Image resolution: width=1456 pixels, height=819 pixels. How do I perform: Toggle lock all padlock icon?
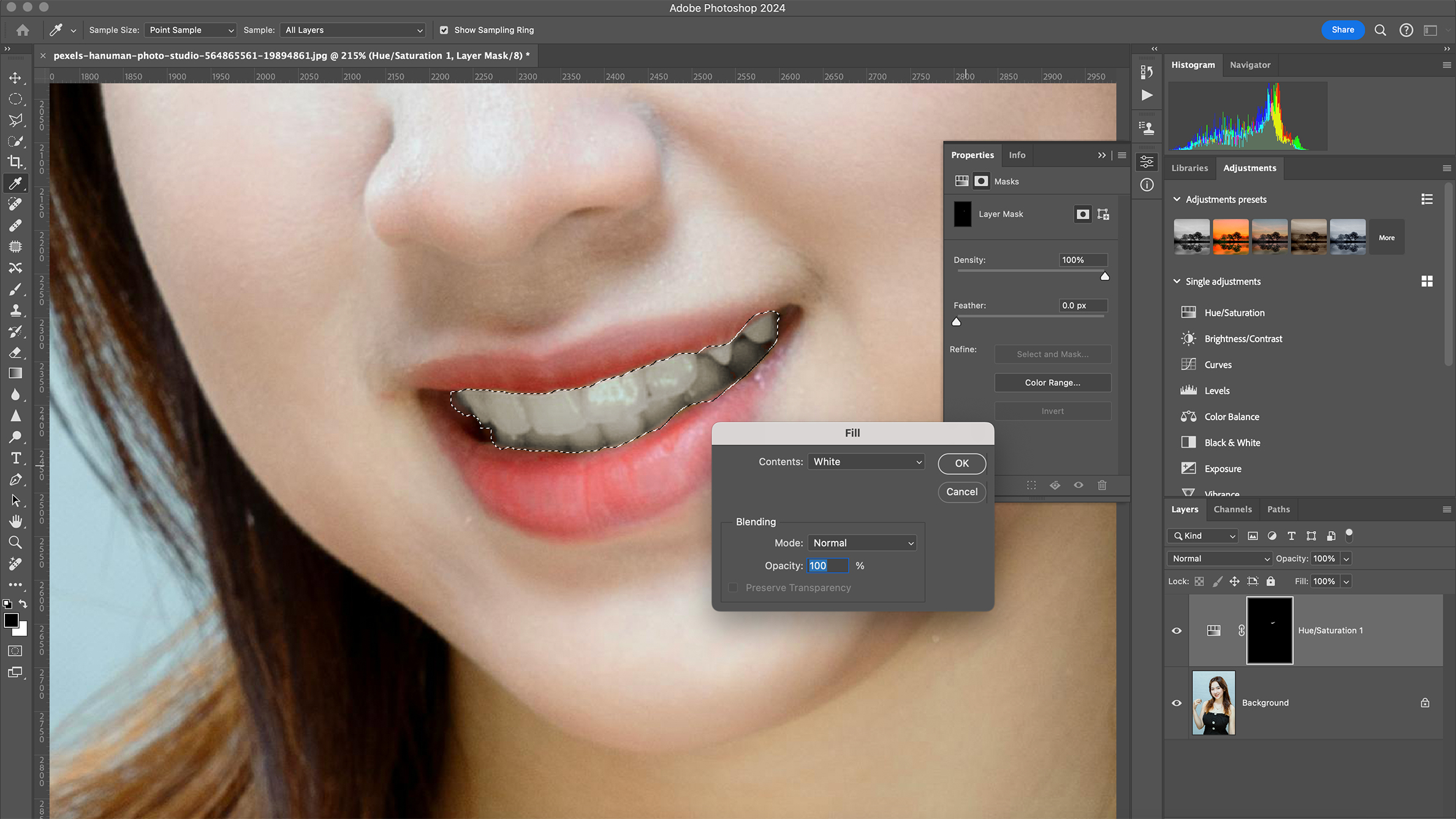(1270, 581)
